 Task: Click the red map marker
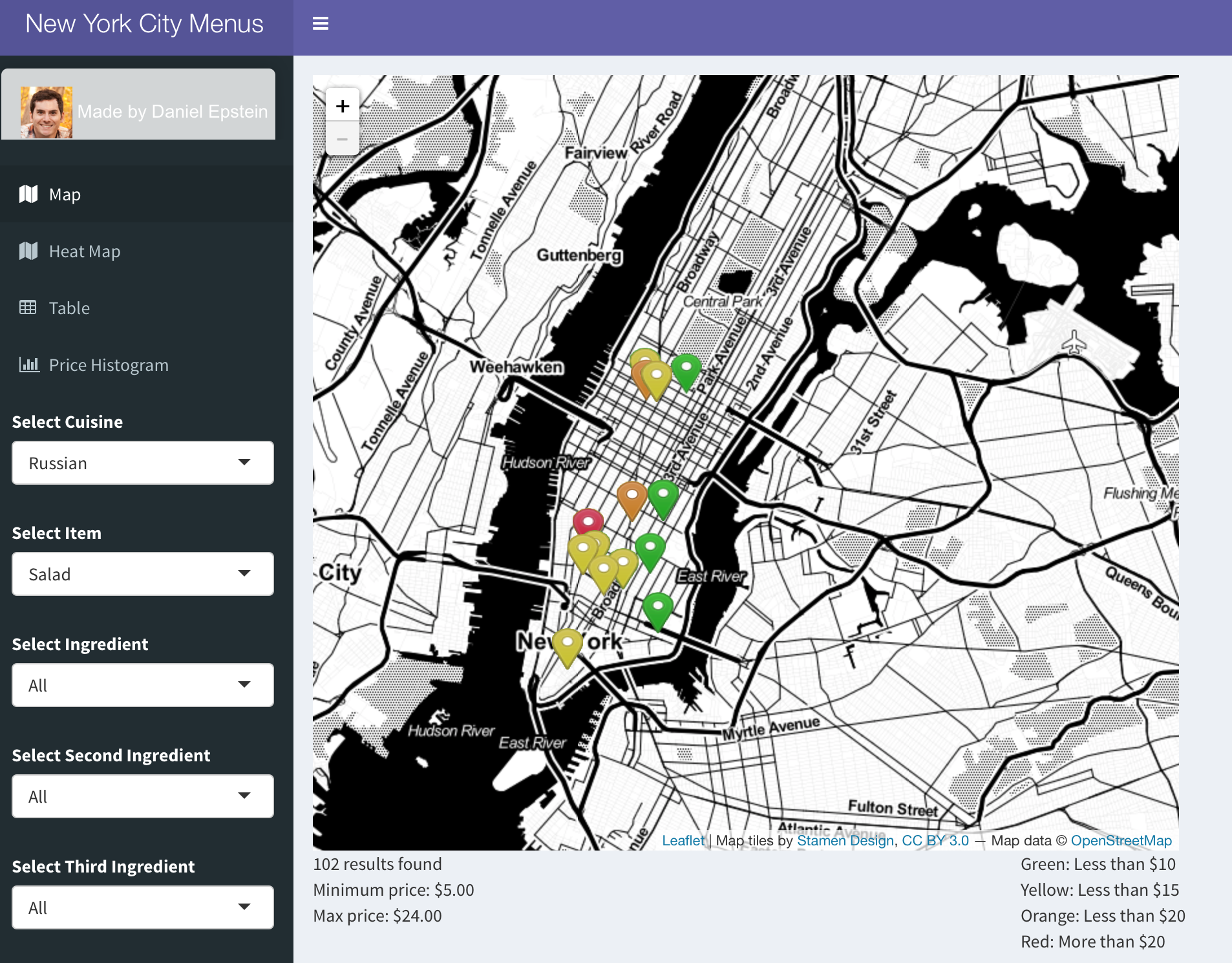[x=588, y=521]
